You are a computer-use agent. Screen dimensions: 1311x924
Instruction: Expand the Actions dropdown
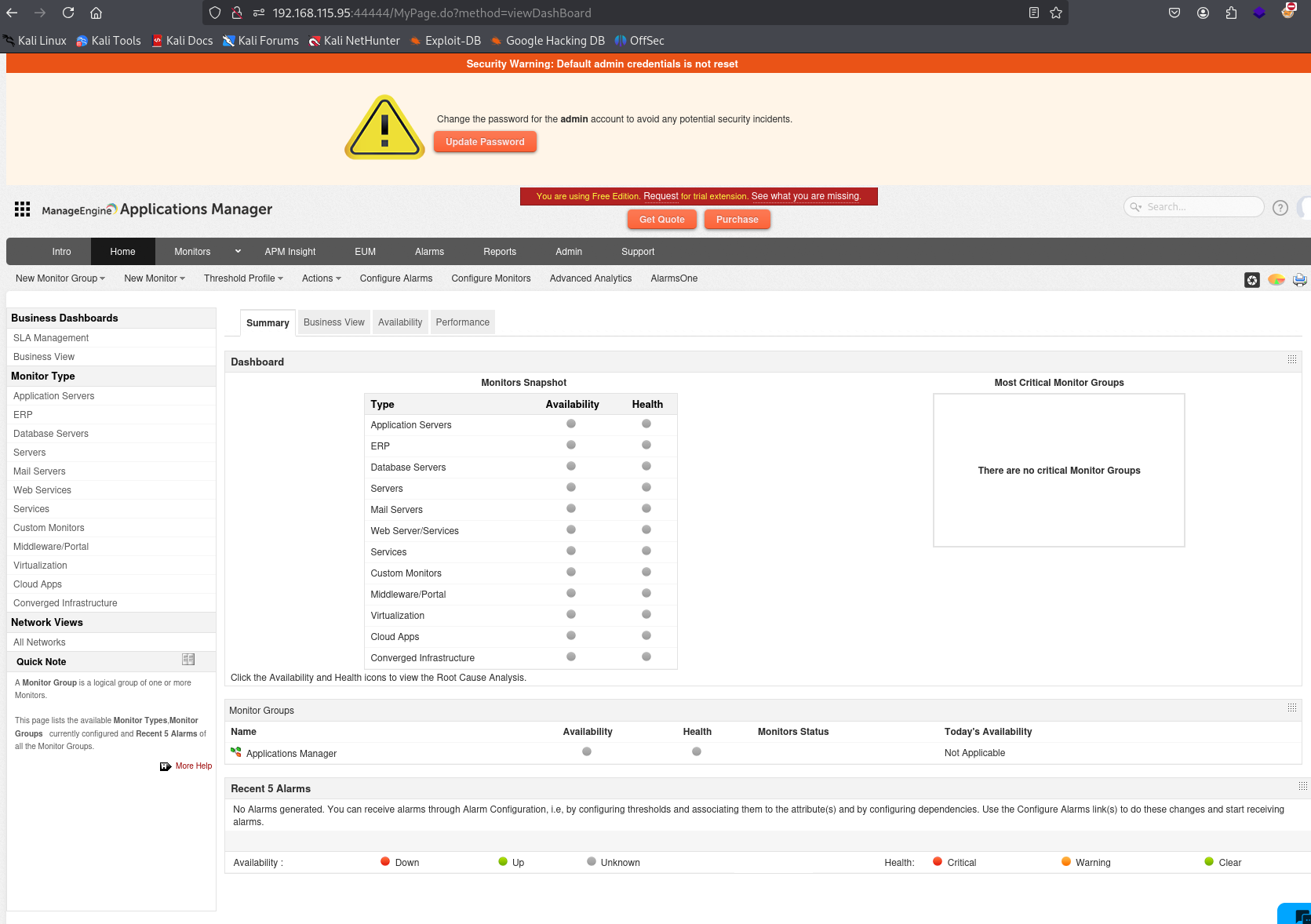(x=322, y=278)
